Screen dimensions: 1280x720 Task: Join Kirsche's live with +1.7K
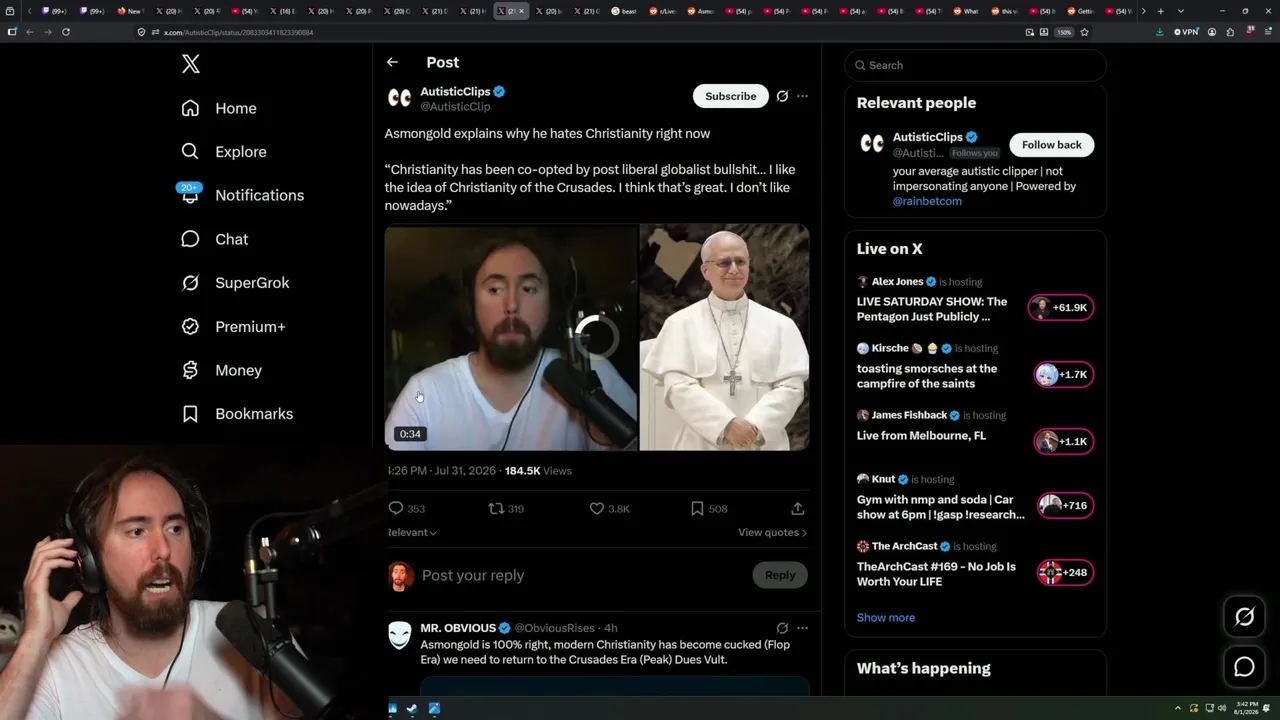click(1064, 375)
